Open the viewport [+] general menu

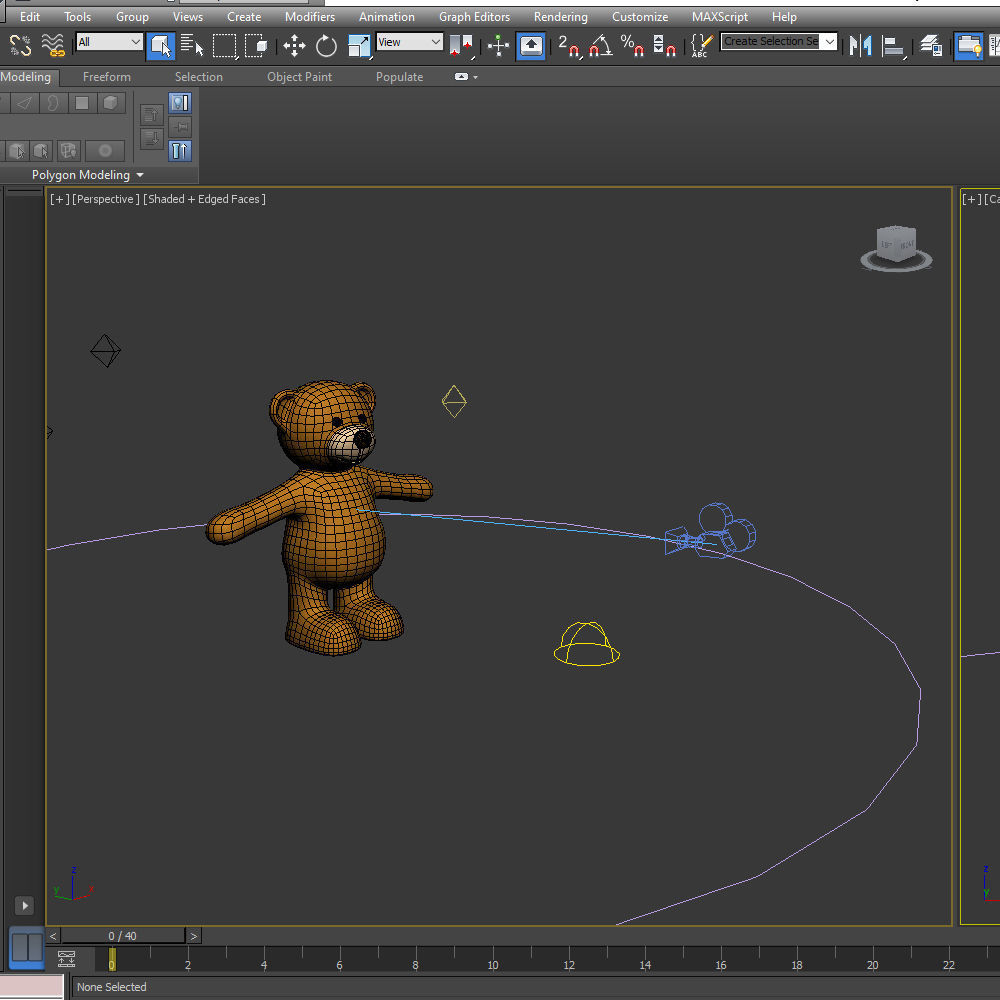tap(59, 199)
